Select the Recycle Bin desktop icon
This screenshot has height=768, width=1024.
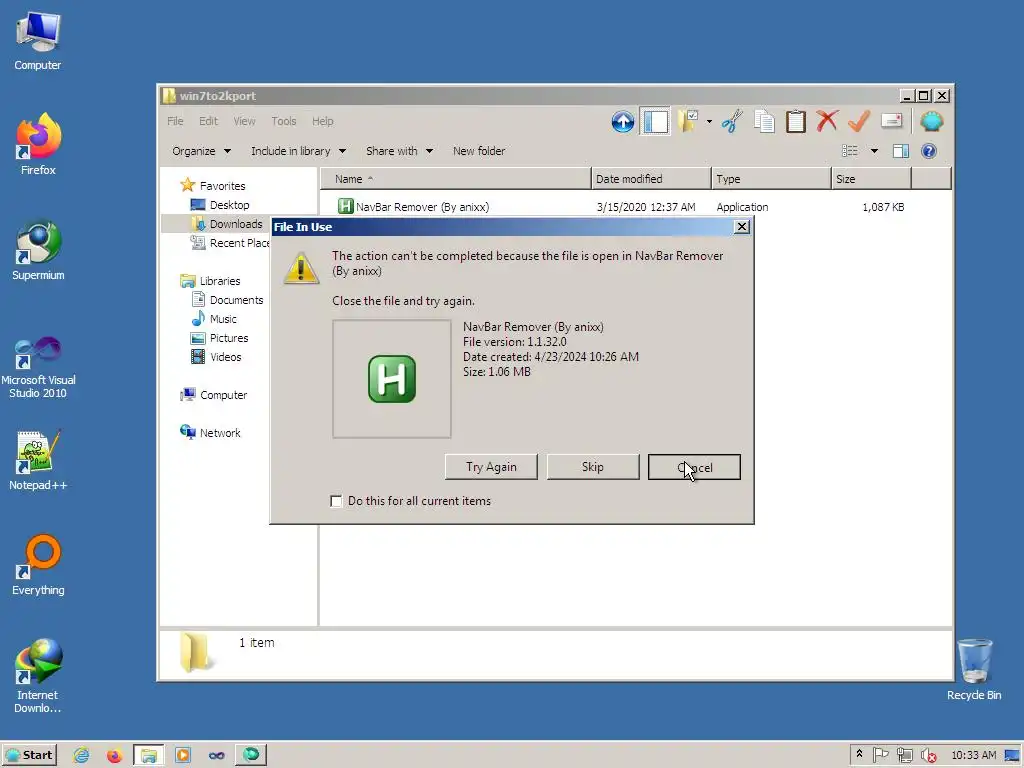click(x=974, y=669)
